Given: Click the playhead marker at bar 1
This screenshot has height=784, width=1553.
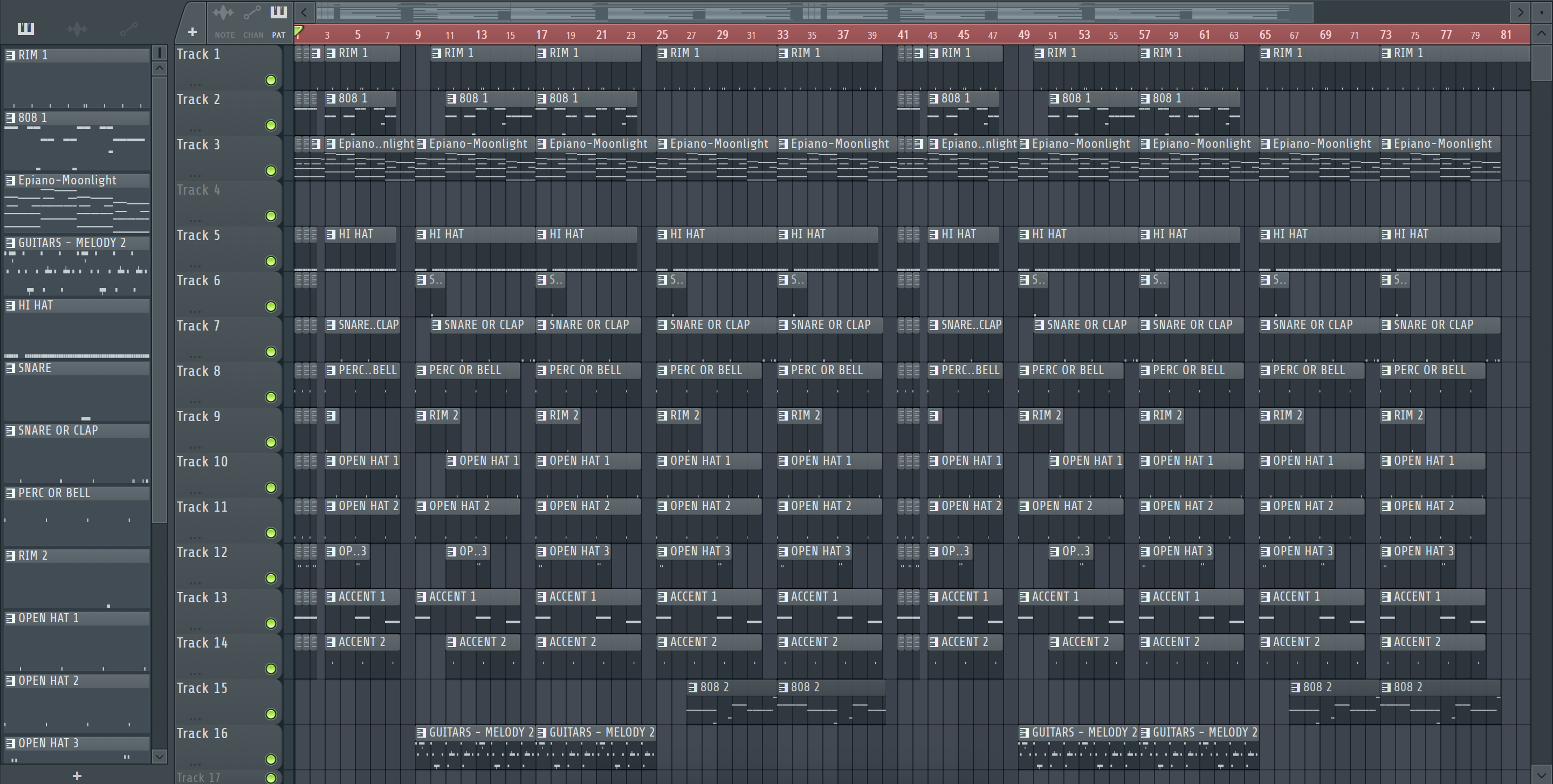Looking at the screenshot, I should click(298, 31).
